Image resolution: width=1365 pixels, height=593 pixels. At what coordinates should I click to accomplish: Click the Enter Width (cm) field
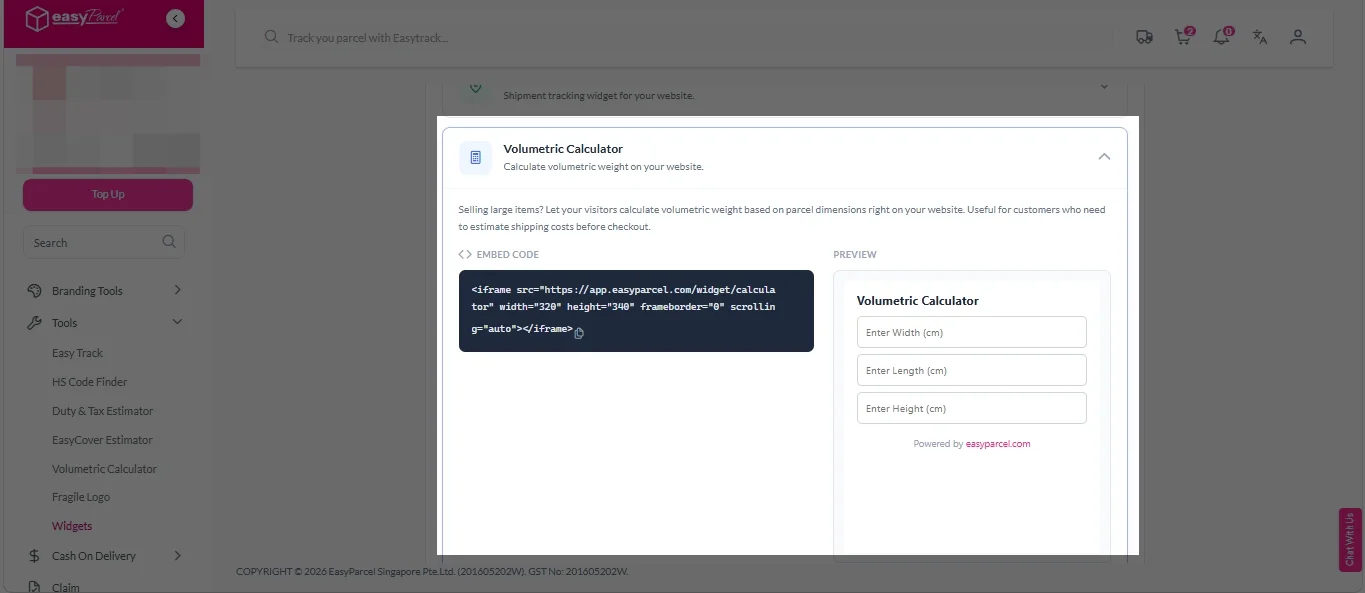coord(971,332)
